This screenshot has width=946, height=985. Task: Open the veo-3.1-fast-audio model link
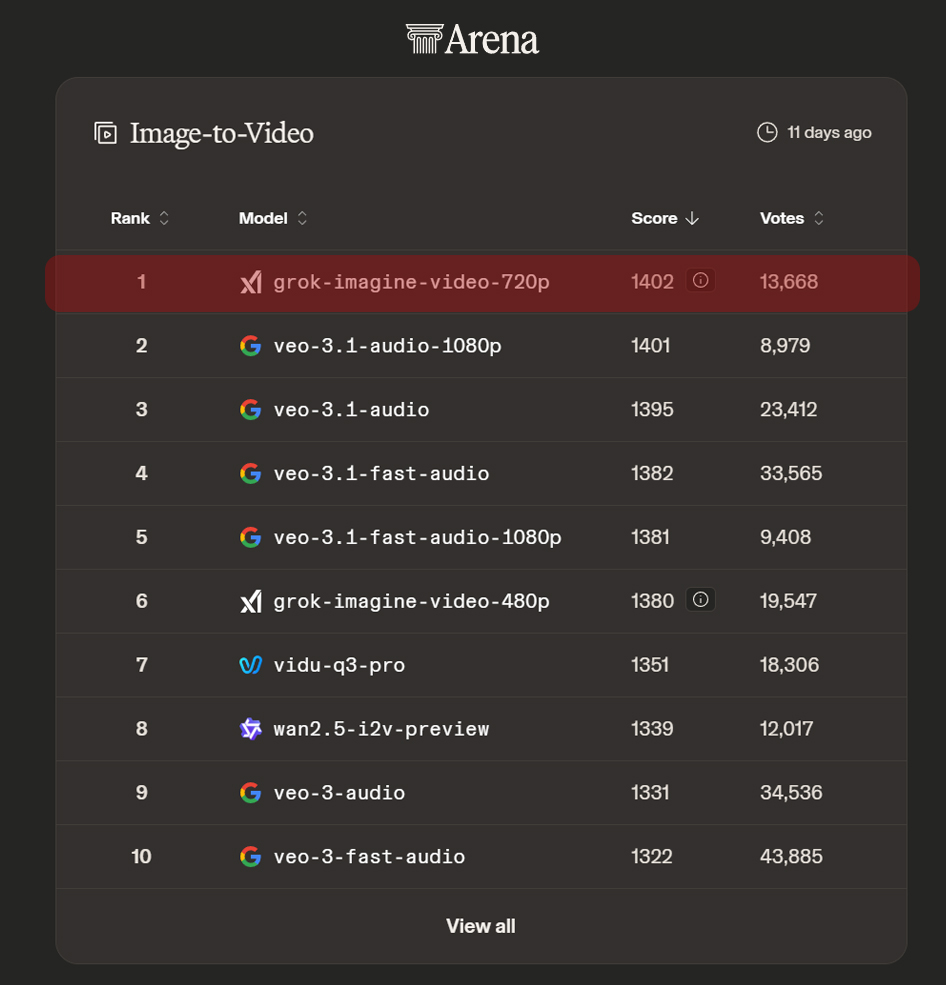pos(381,473)
